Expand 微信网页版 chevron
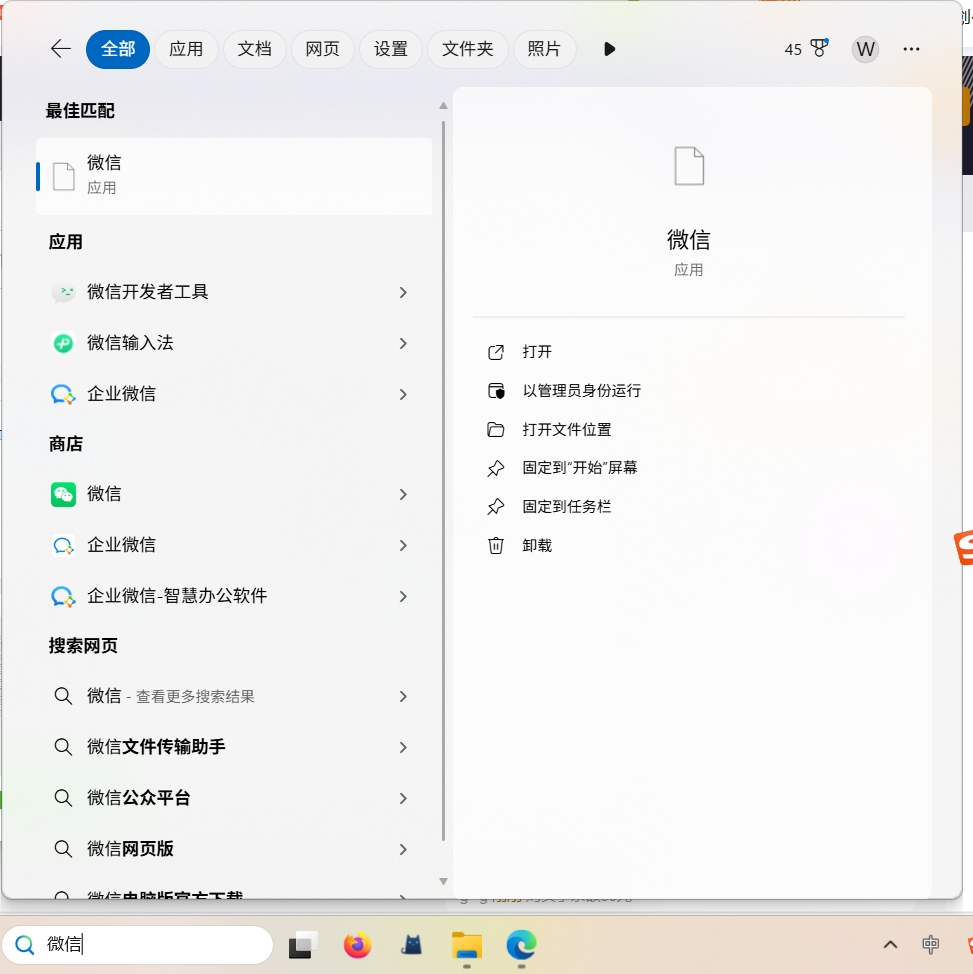The height and width of the screenshot is (974, 973). [x=403, y=849]
